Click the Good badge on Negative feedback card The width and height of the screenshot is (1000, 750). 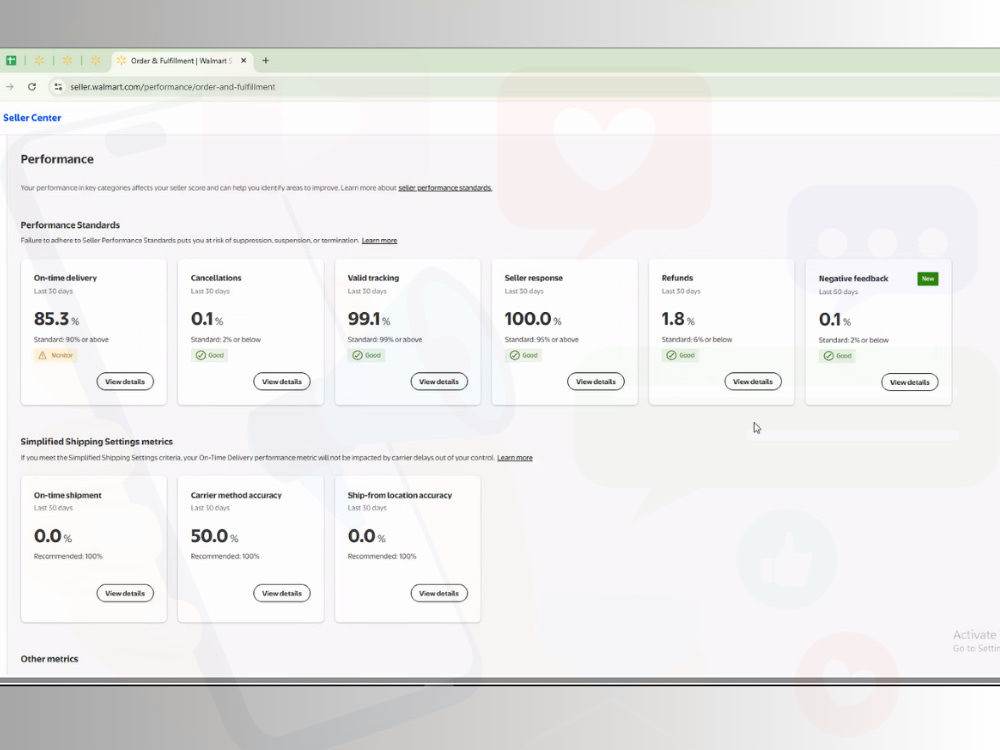coord(837,356)
